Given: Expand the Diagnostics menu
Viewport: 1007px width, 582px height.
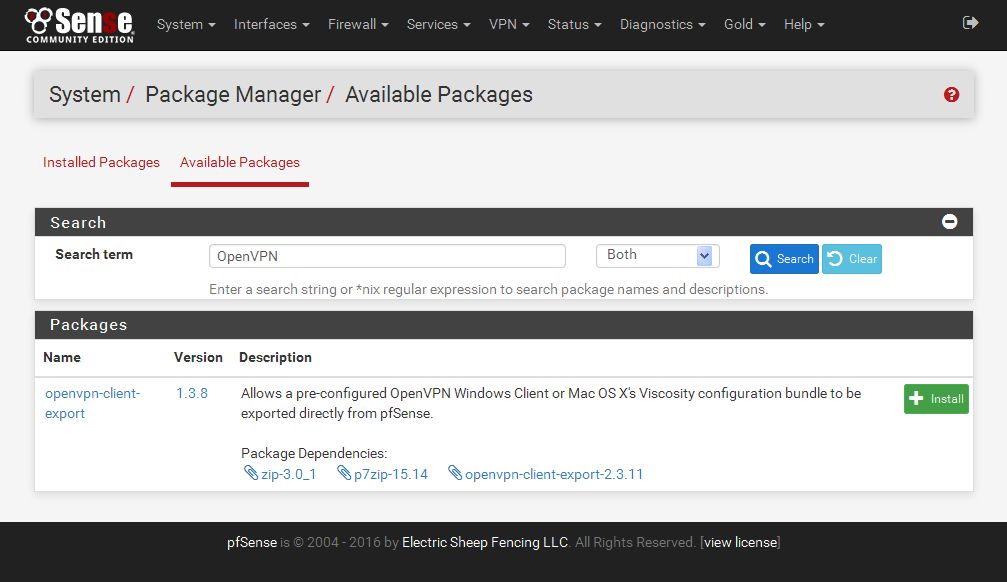Looking at the screenshot, I should (662, 24).
